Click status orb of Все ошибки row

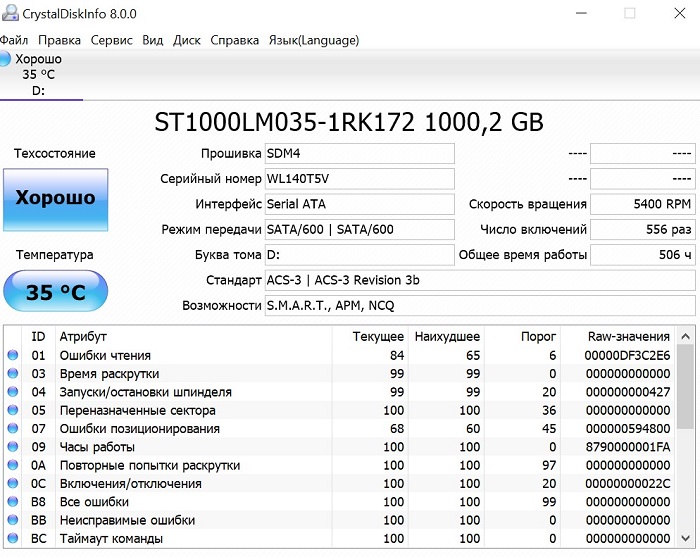coord(12,502)
